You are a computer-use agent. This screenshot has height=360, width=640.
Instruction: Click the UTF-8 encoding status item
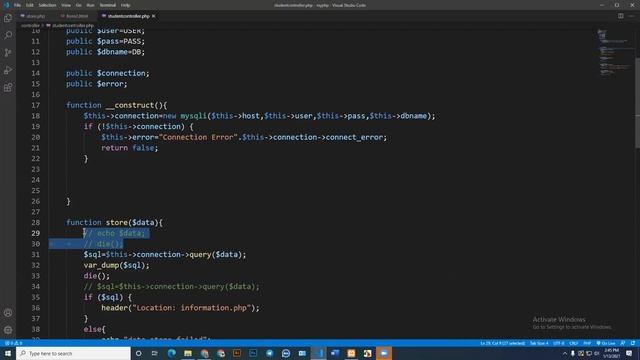click(x=559, y=343)
